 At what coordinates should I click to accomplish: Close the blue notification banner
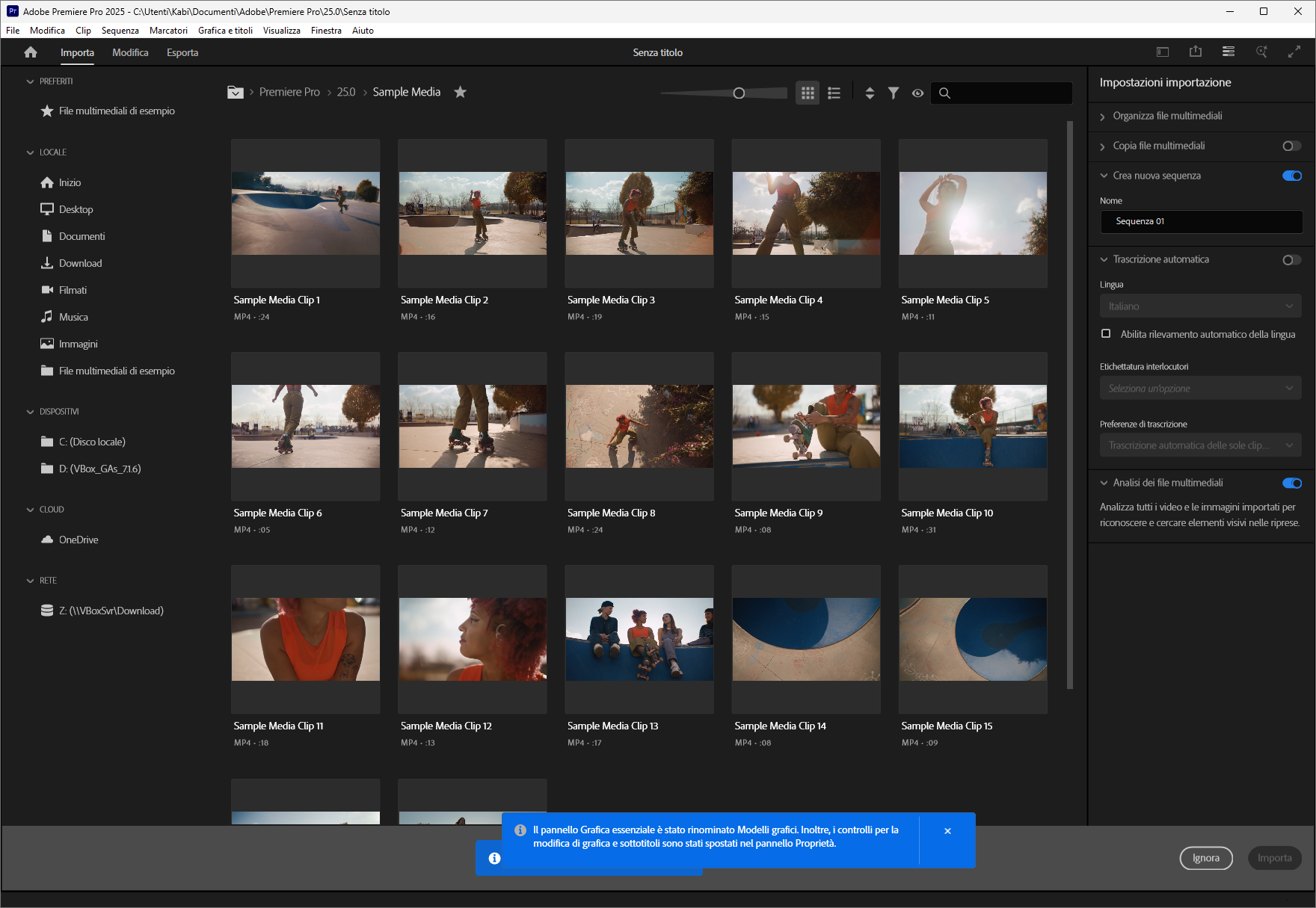947,831
